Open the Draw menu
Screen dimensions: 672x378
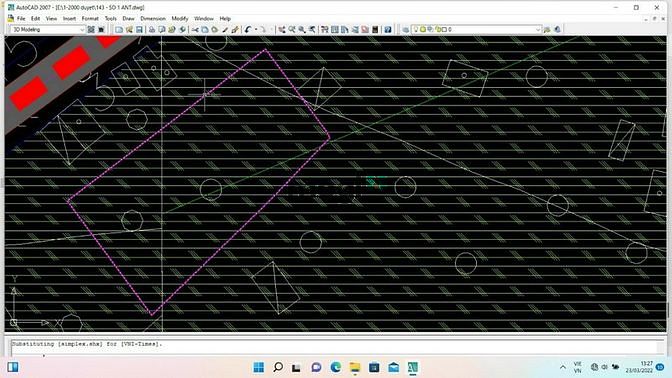128,18
